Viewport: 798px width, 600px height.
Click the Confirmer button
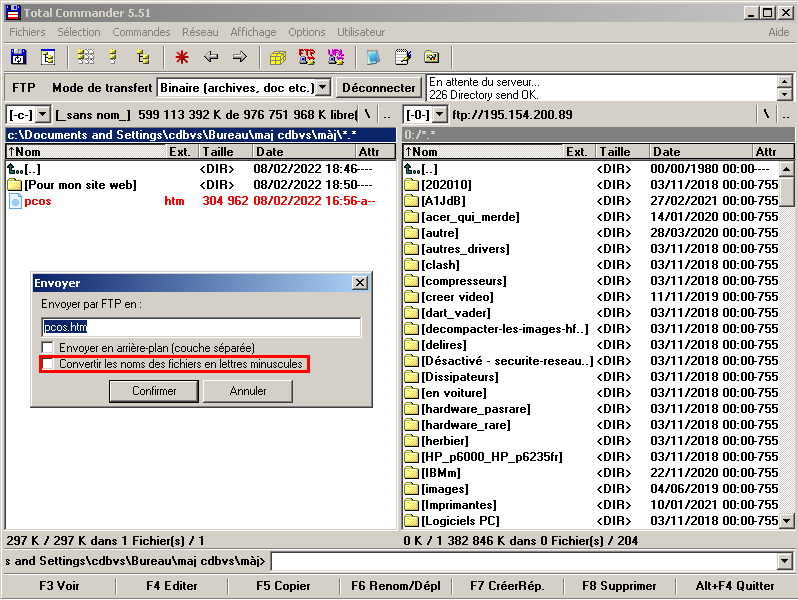(x=154, y=391)
